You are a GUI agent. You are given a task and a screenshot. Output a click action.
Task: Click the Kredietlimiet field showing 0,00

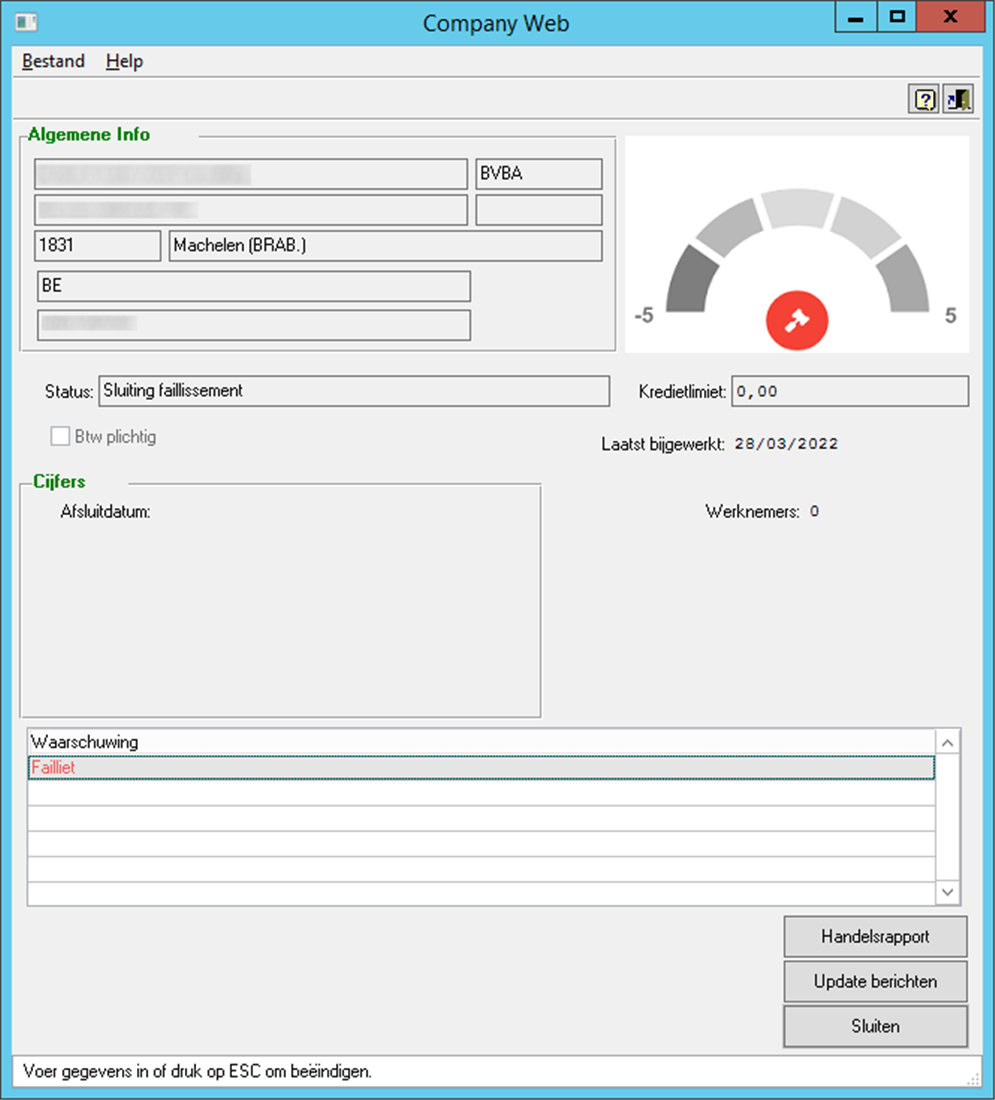[850, 391]
